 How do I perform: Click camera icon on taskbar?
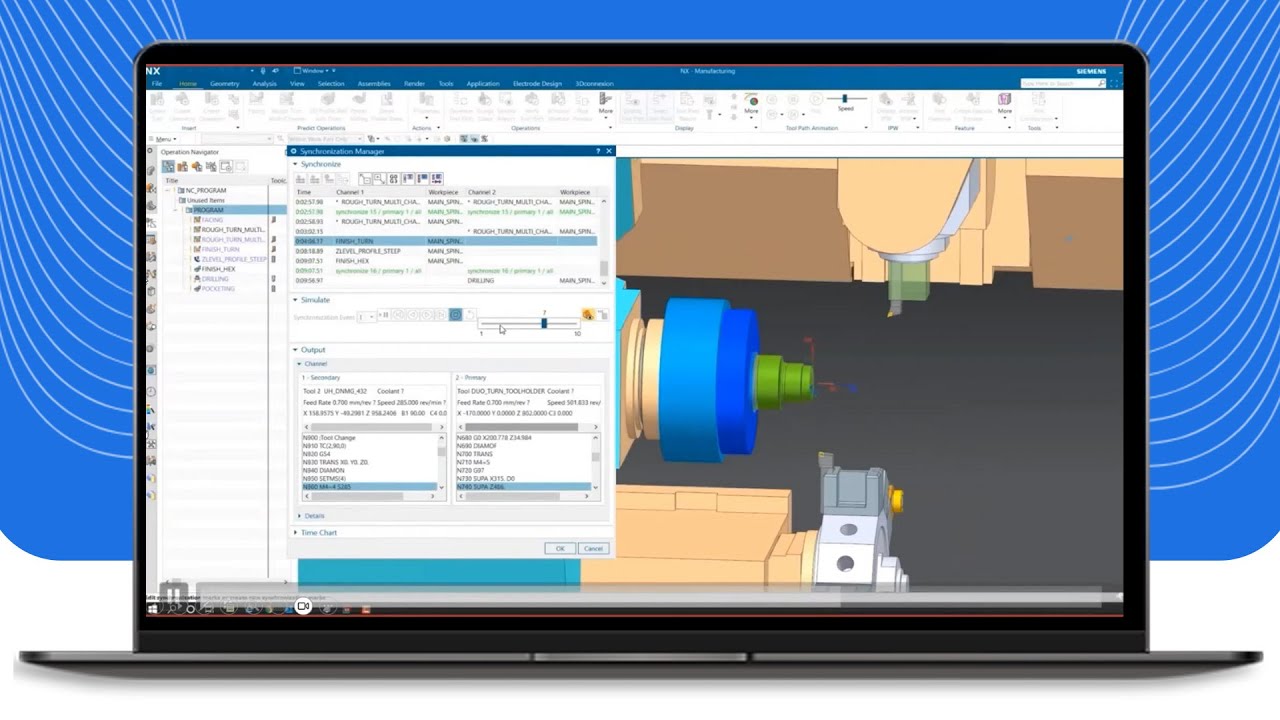pyautogui.click(x=303, y=606)
